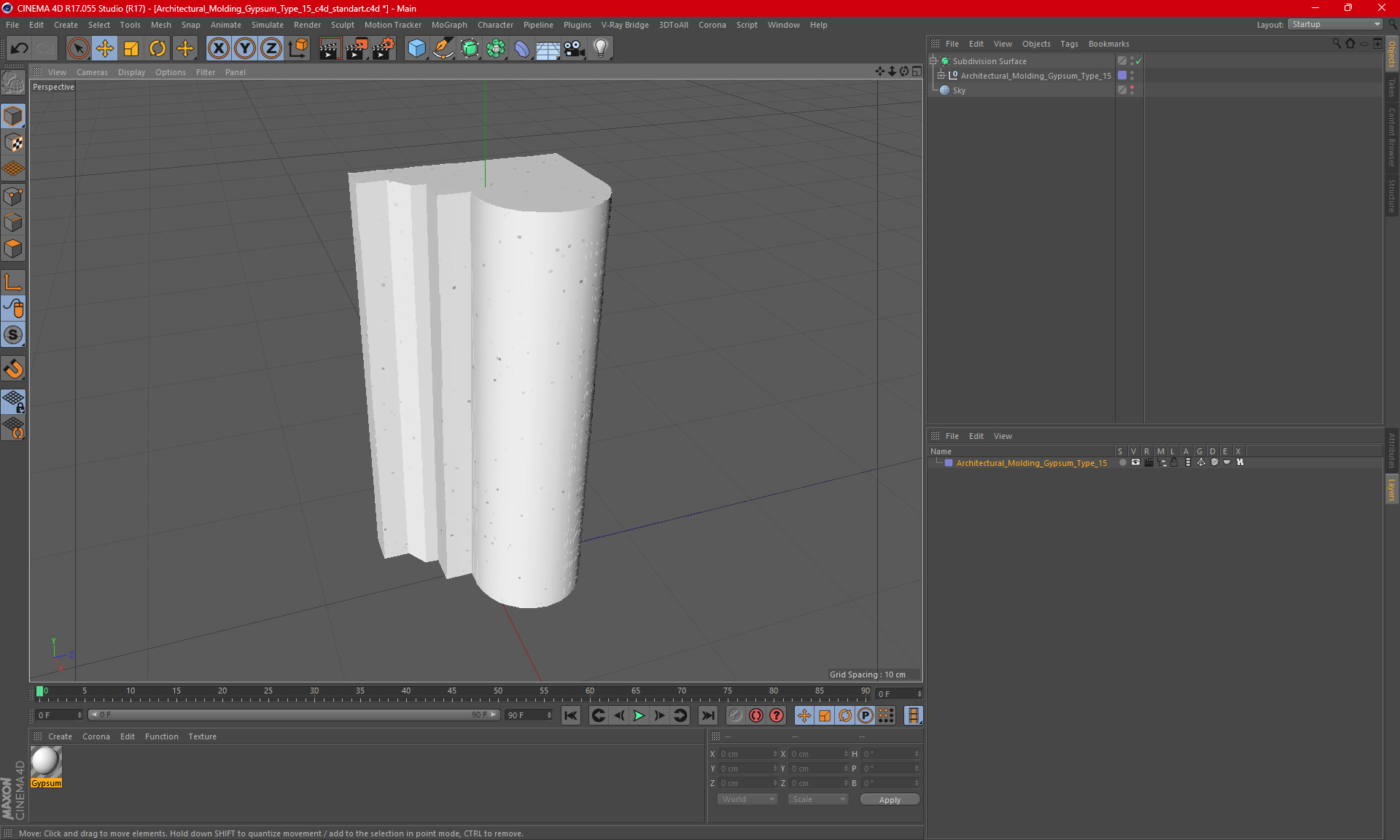The image size is (1400, 840).
Task: Go to start of animation
Action: [x=571, y=715]
